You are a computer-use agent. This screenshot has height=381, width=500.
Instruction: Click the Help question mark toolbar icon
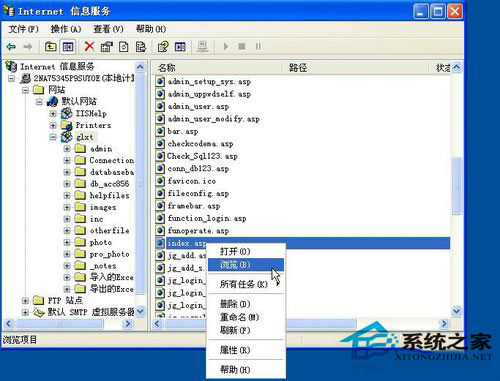point(163,47)
